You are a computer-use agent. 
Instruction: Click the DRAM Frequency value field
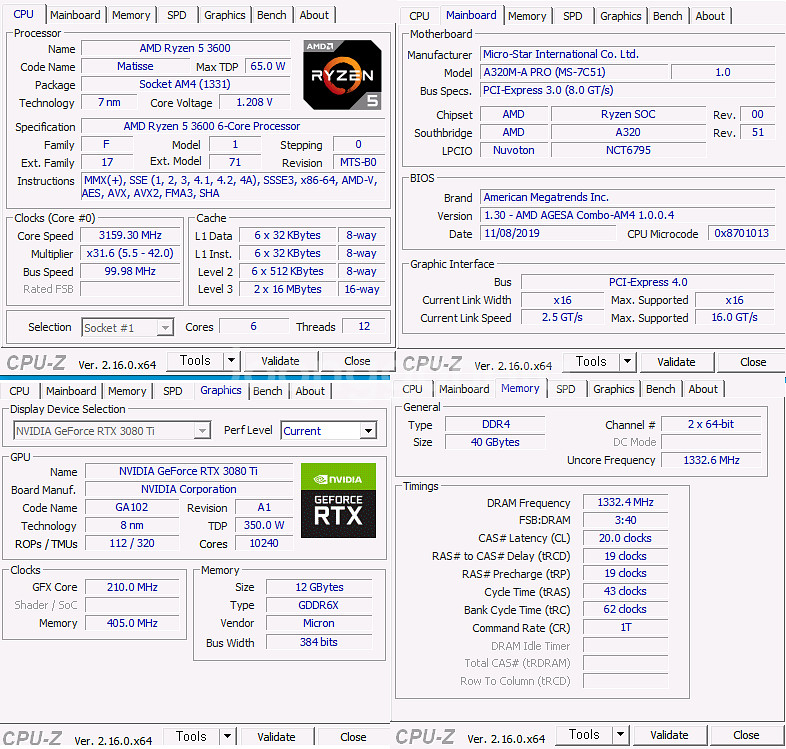(625, 503)
